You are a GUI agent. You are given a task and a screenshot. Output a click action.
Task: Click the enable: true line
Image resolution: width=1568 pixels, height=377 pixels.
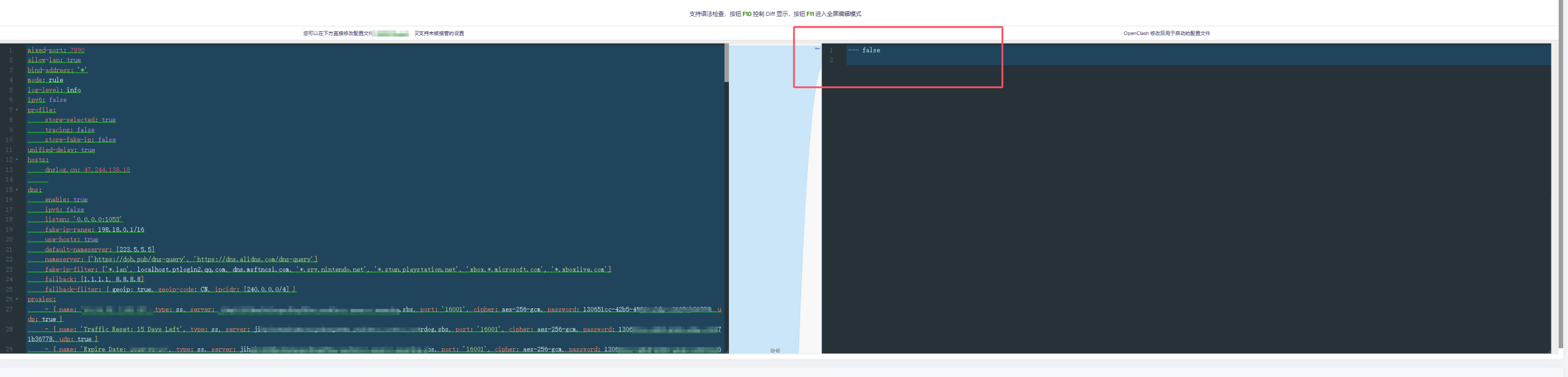66,200
